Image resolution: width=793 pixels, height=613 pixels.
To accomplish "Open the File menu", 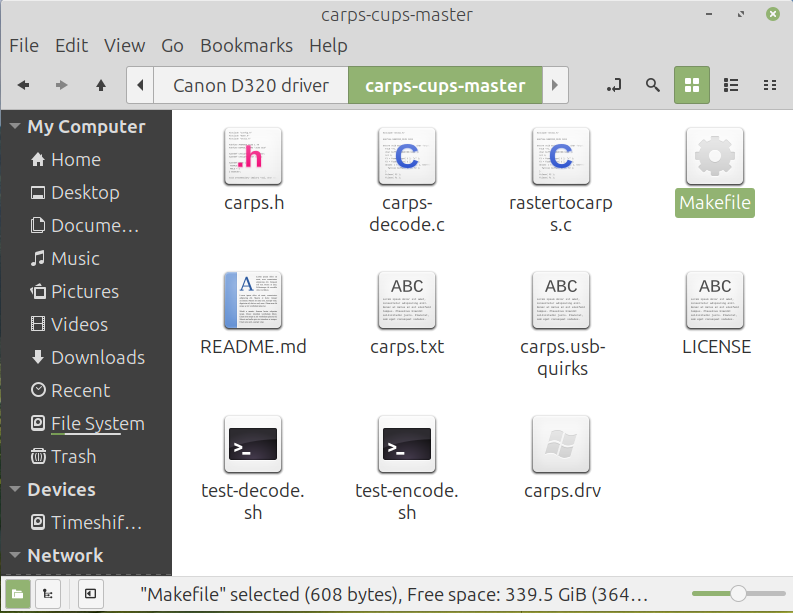I will tap(24, 46).
